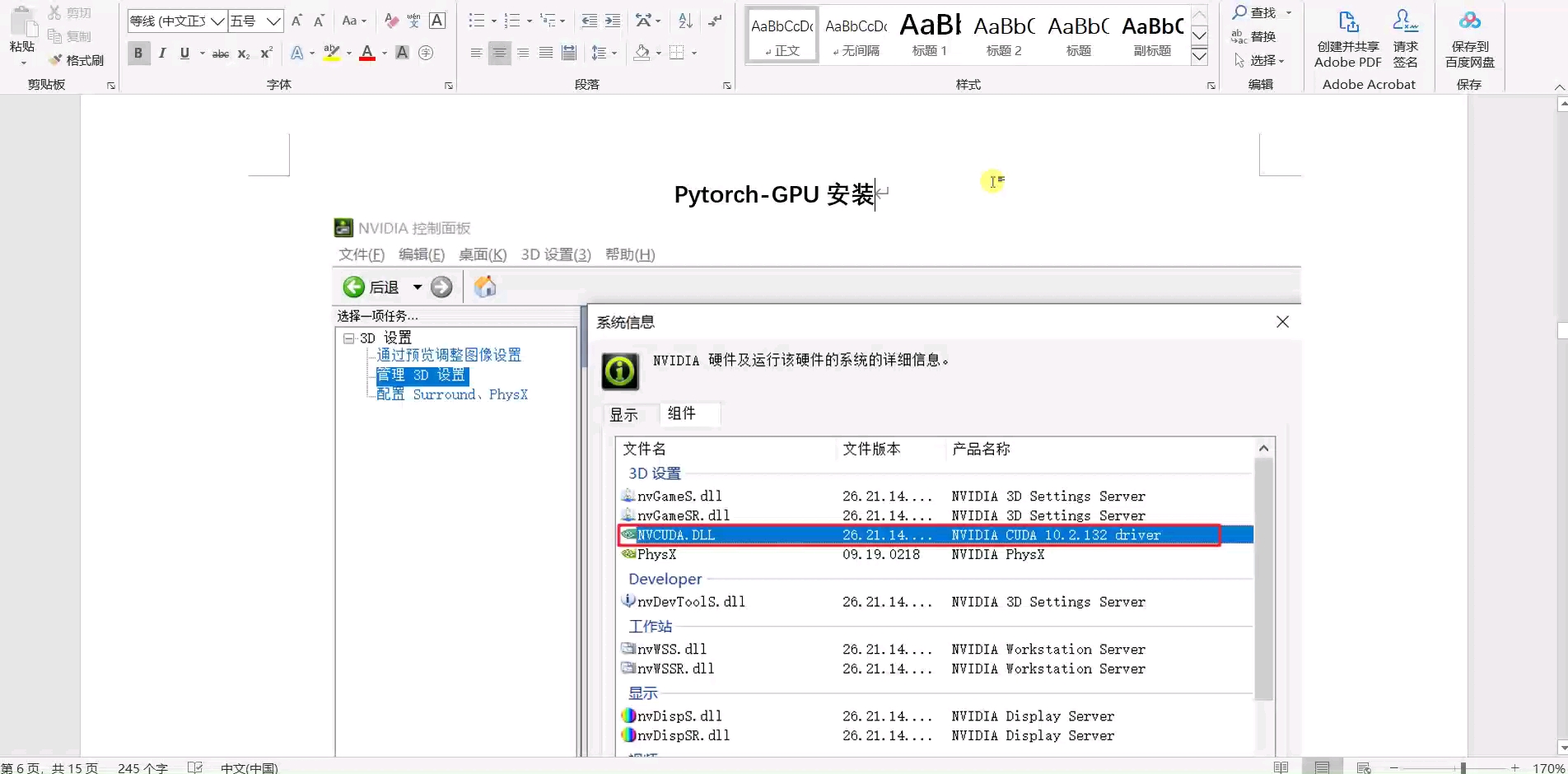The image size is (1568, 774).
Task: Apply the 标题 2 heading style
Action: pyautogui.click(x=1004, y=35)
